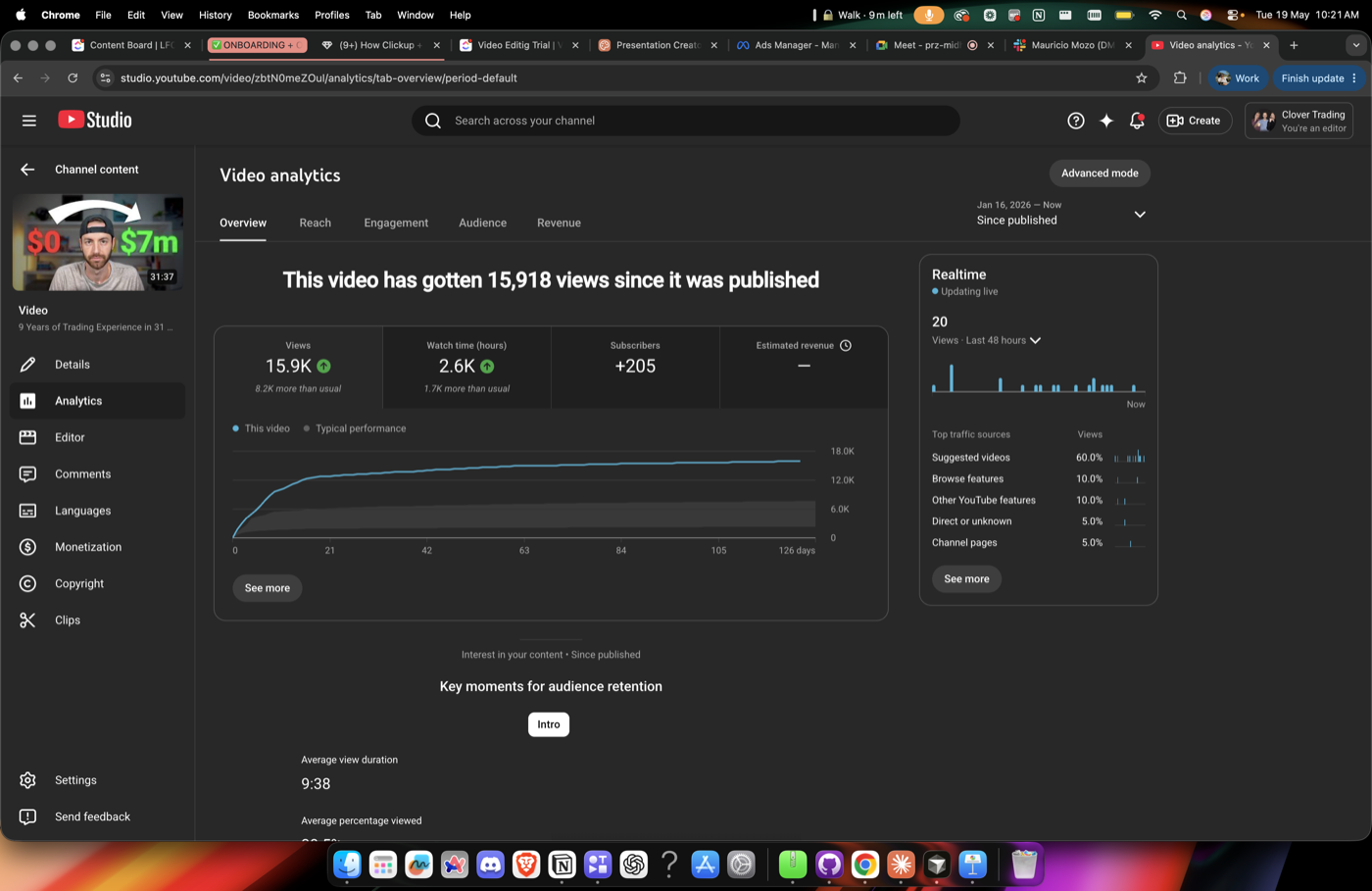Open Clover Trading account switcher

point(1298,121)
